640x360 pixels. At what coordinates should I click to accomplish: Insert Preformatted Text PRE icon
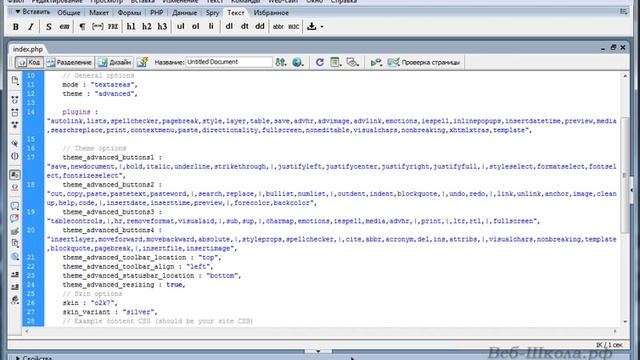click(x=113, y=27)
